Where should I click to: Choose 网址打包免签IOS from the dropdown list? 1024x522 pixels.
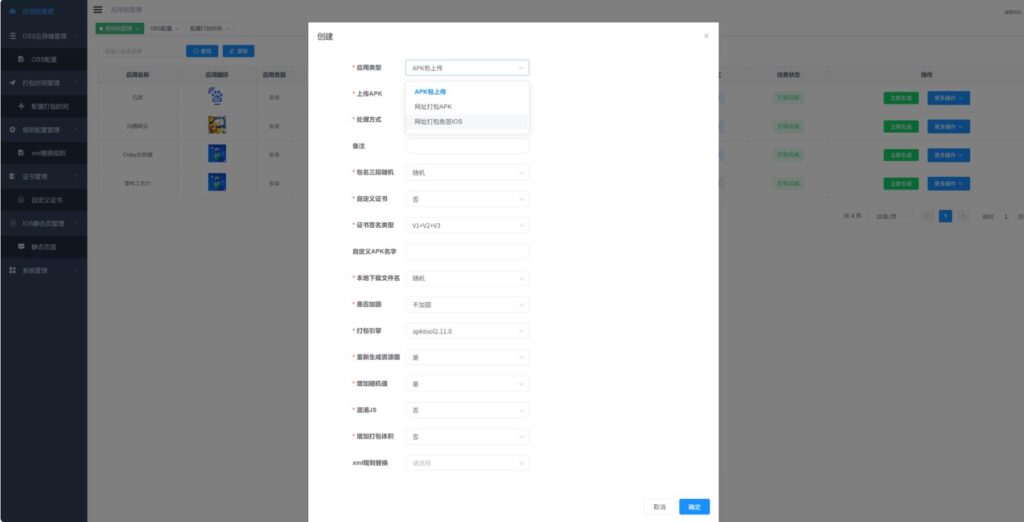439,122
